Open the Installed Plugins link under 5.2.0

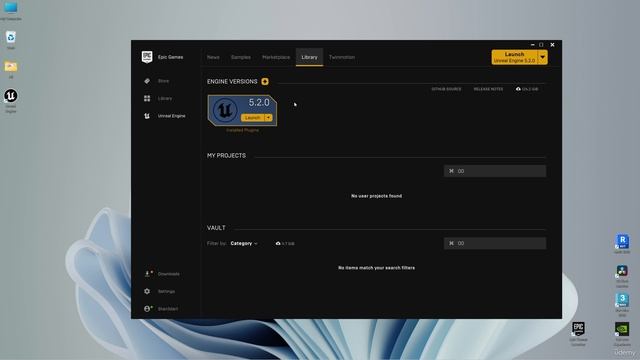coord(242,130)
